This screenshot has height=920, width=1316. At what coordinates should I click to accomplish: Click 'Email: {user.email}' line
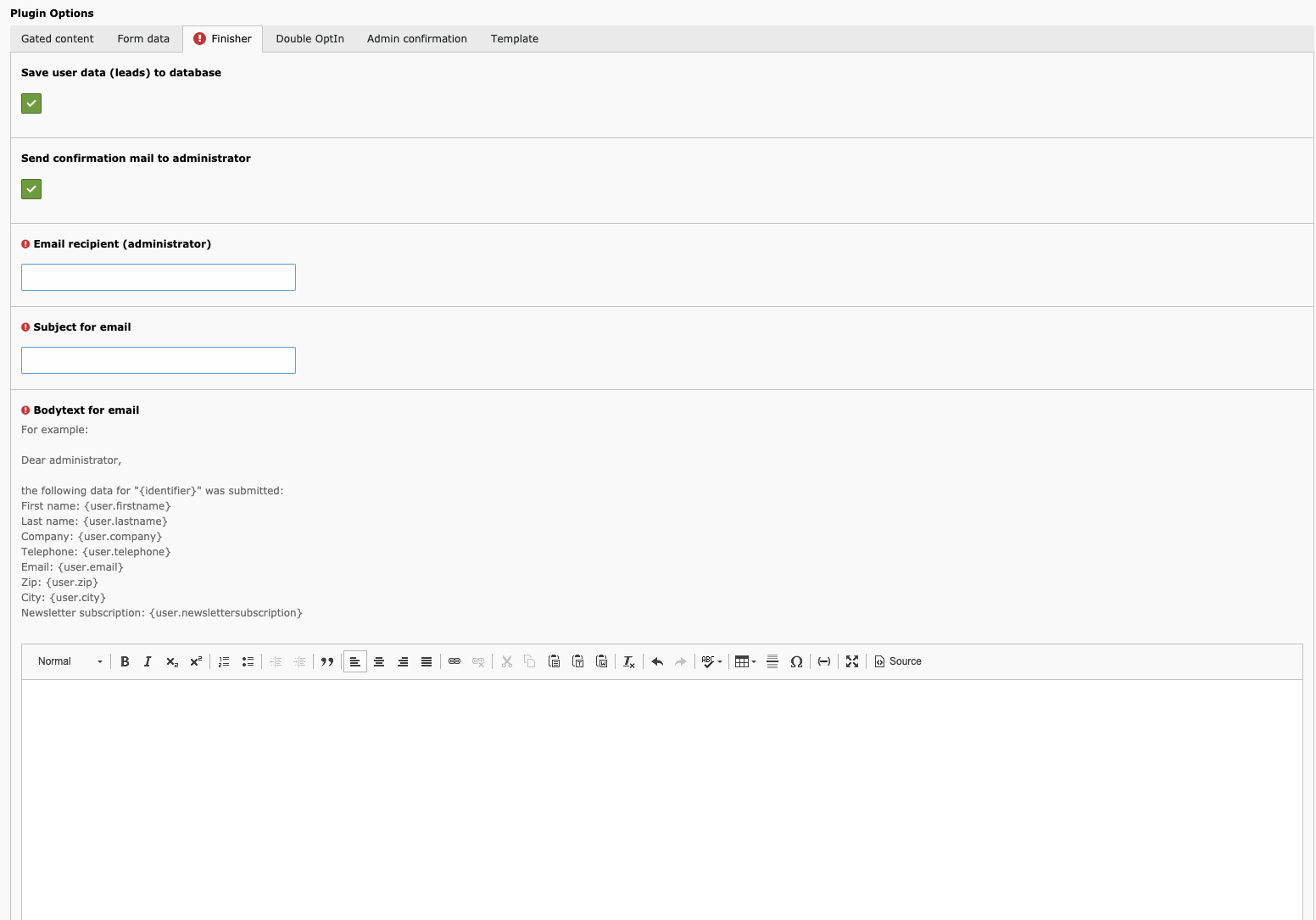72,567
